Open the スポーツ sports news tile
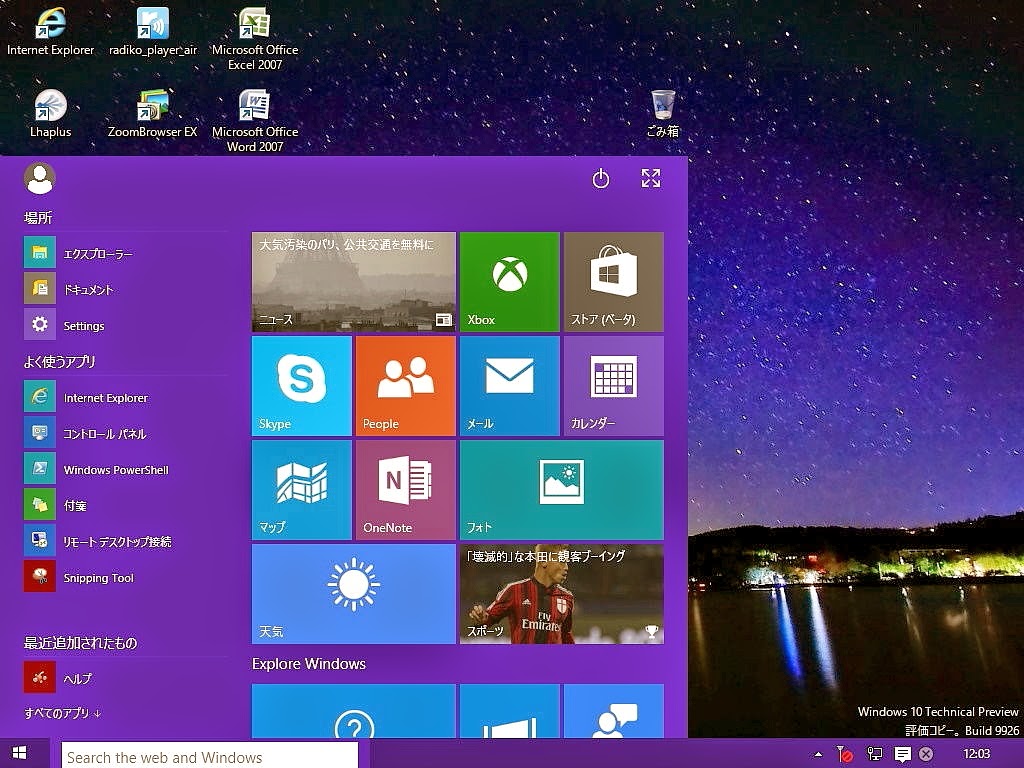The height and width of the screenshot is (768, 1024). (562, 594)
